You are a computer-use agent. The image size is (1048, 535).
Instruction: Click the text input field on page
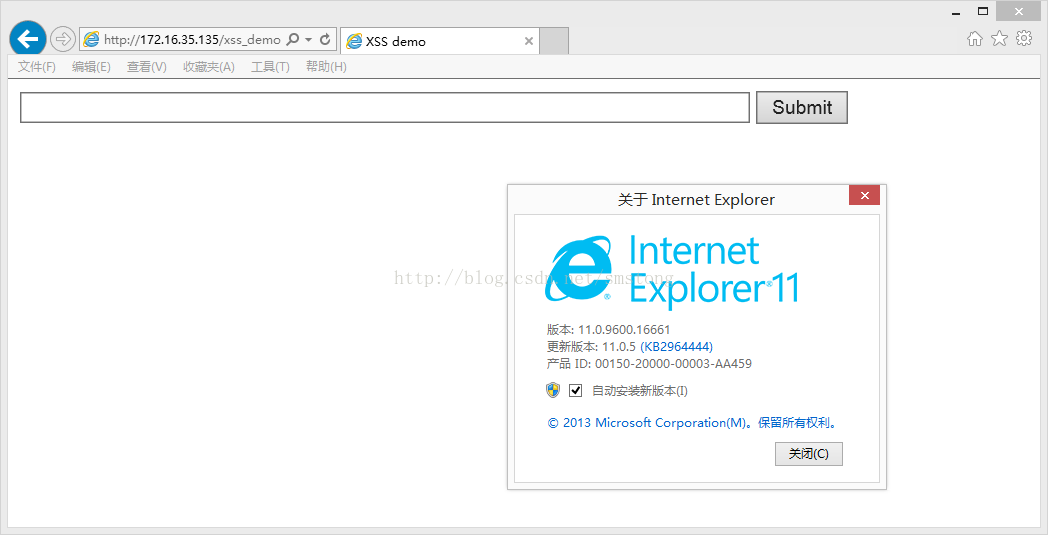[385, 108]
